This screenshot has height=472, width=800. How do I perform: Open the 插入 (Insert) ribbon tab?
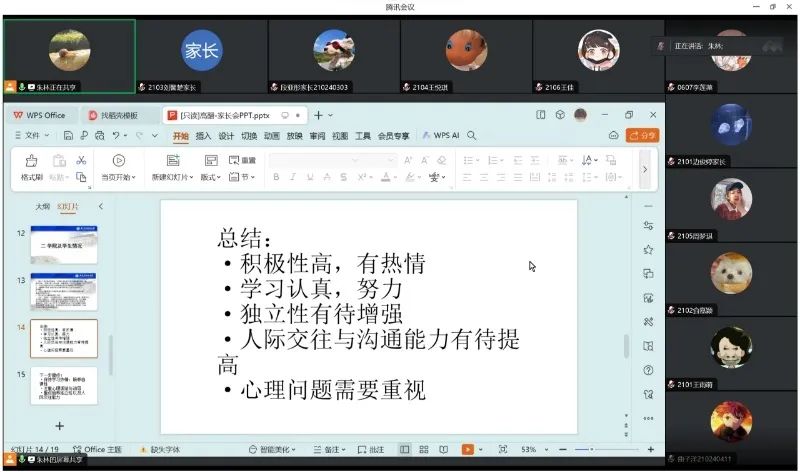[x=203, y=135]
